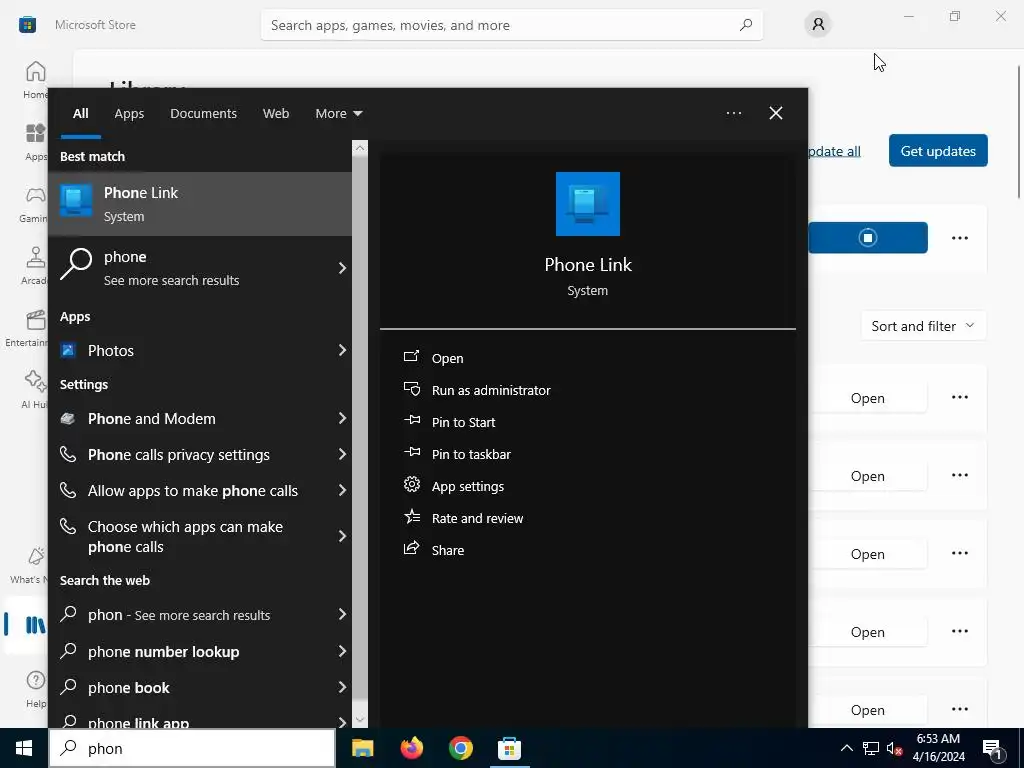Click the Microsoft Store taskbar icon
1024x768 pixels.
[x=509, y=748]
